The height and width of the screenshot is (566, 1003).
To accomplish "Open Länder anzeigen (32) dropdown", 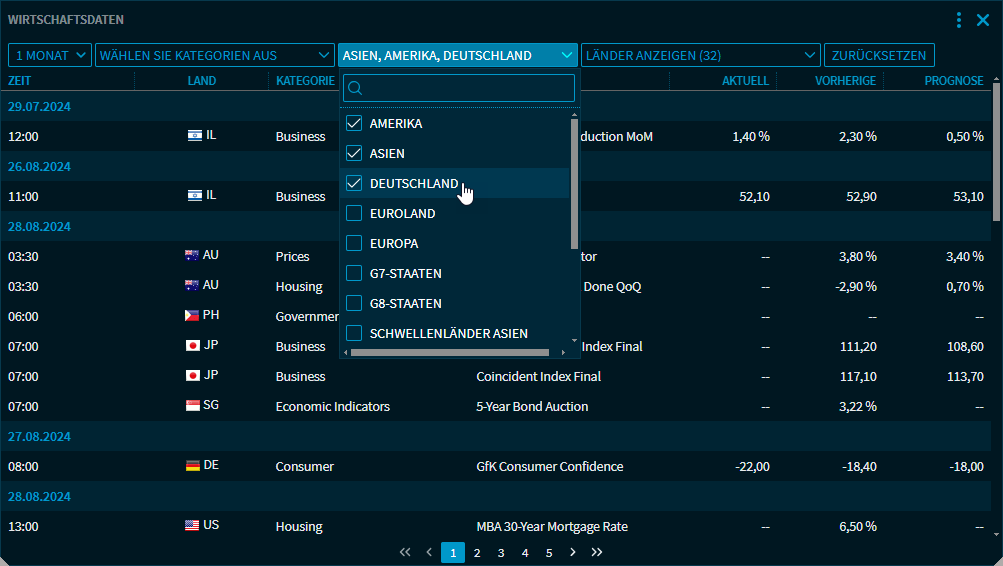I will click(700, 56).
